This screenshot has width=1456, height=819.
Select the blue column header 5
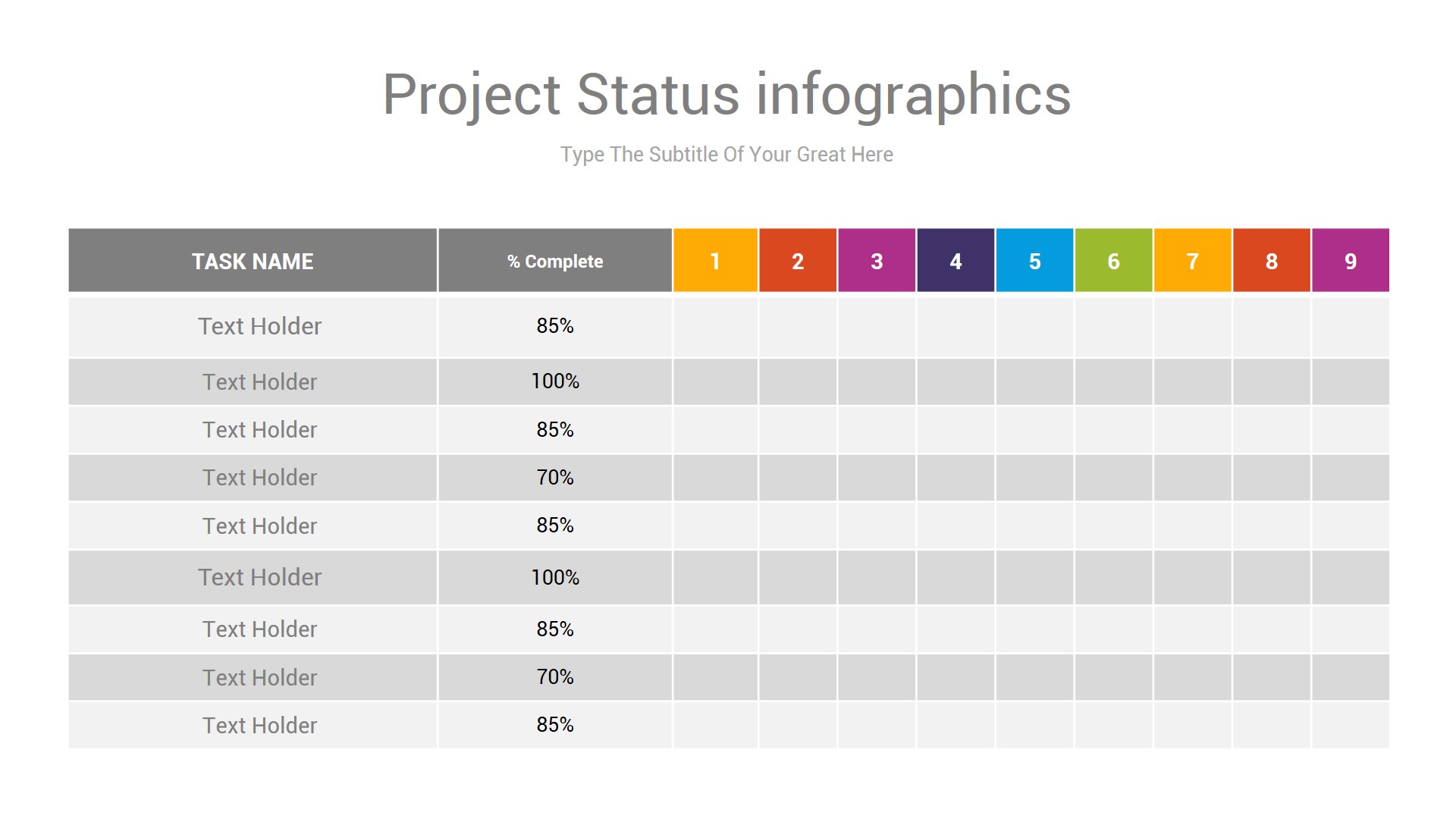point(1034,260)
